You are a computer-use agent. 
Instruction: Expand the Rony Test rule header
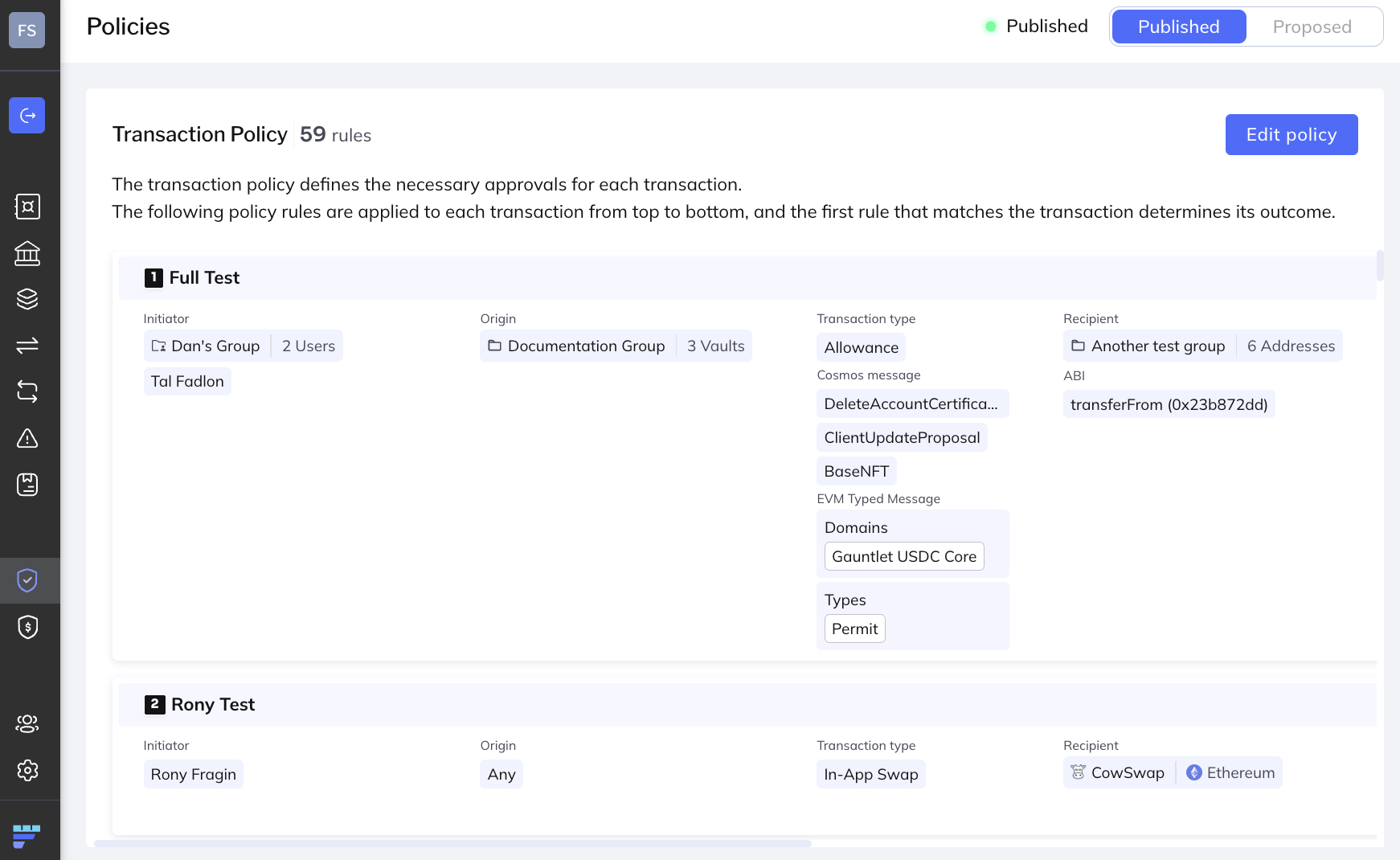pyautogui.click(x=212, y=705)
